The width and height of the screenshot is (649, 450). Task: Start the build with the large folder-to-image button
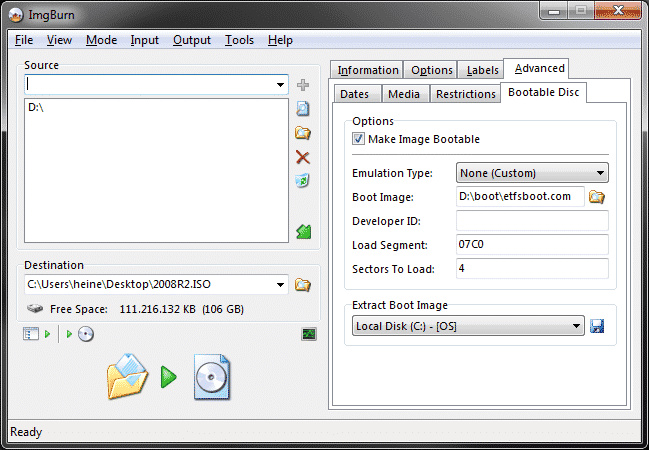point(169,377)
